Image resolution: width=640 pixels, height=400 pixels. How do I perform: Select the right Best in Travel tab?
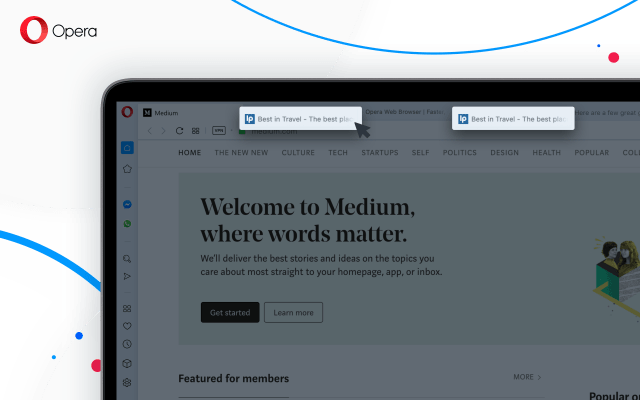[513, 119]
